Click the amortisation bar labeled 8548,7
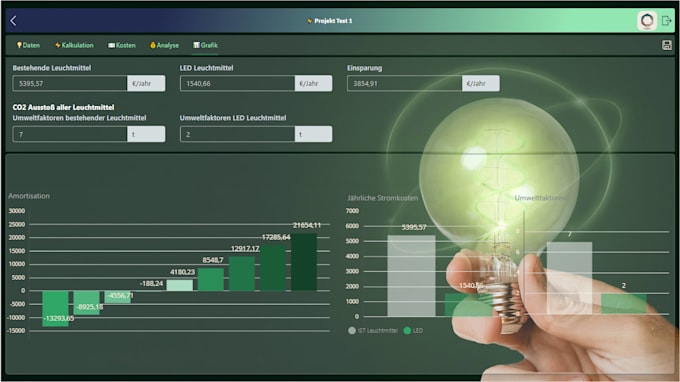680x382 pixels. pos(211,279)
